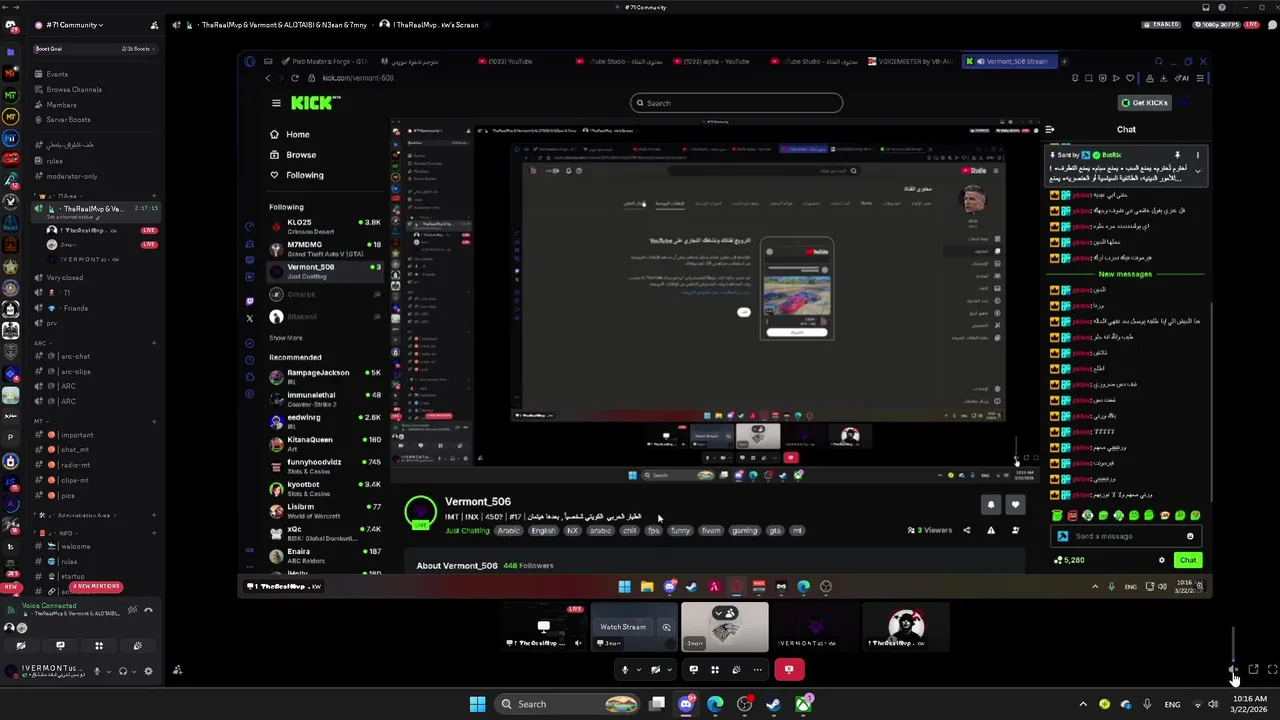Select the !VERMONT participant tile
This screenshot has width=1280, height=720.
(815, 627)
